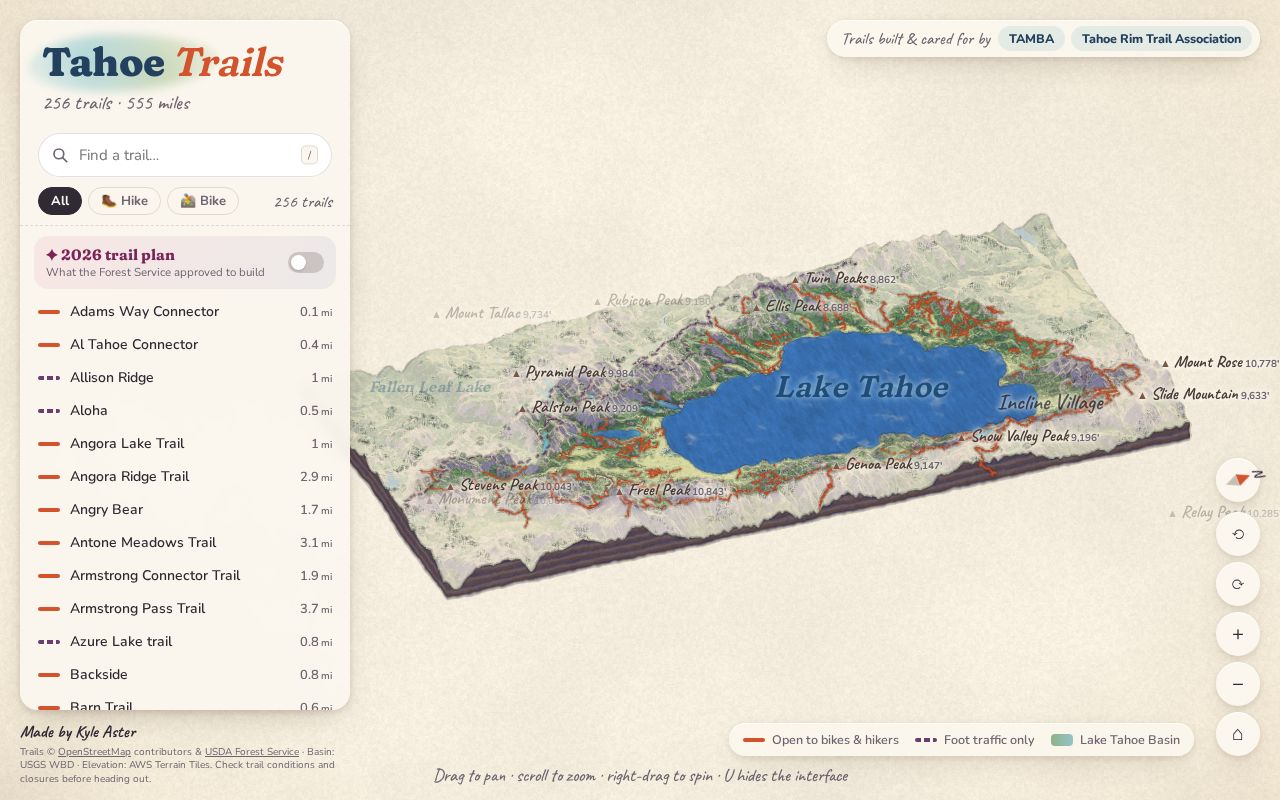This screenshot has height=800, width=1280.
Task: Open the OpenStreetMap attribution link
Action: coord(94,752)
